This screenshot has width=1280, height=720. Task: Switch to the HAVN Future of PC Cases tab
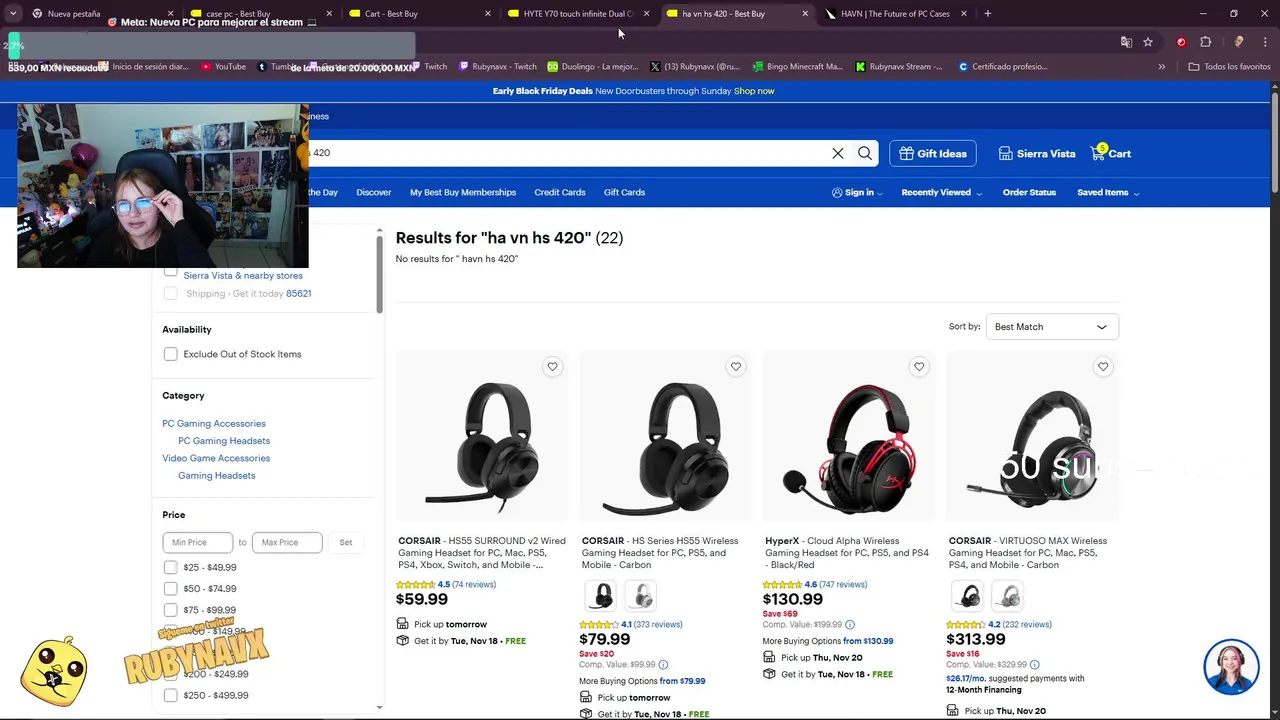pos(895,14)
